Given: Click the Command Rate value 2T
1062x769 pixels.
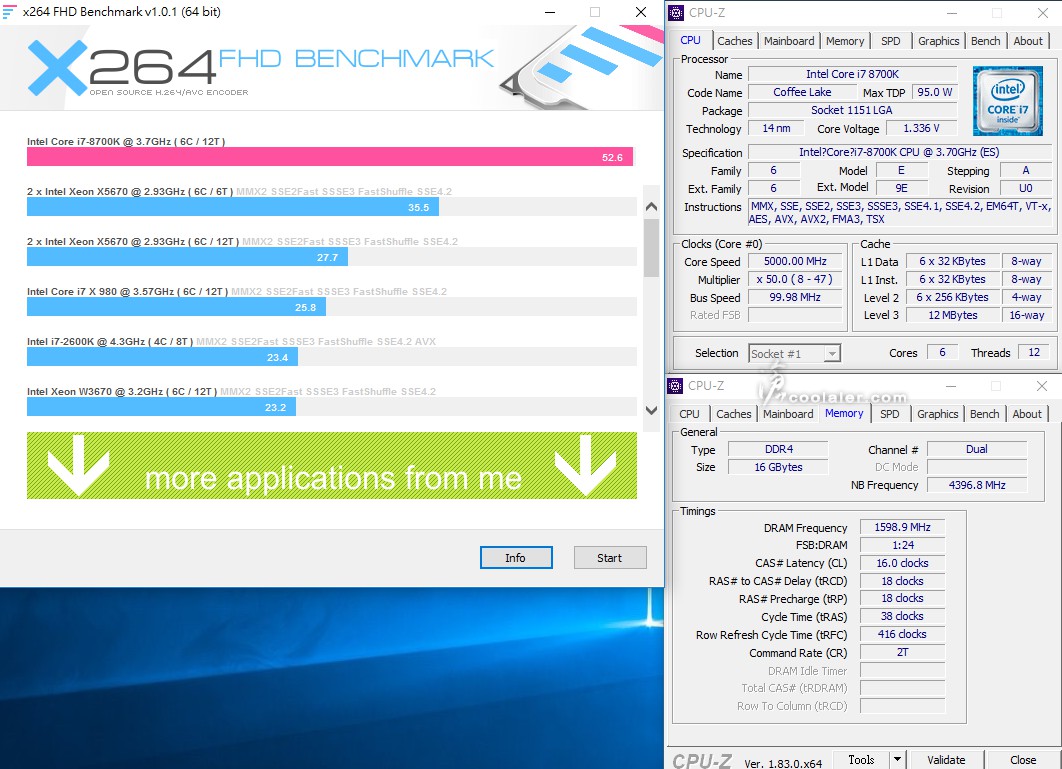Looking at the screenshot, I should [902, 652].
